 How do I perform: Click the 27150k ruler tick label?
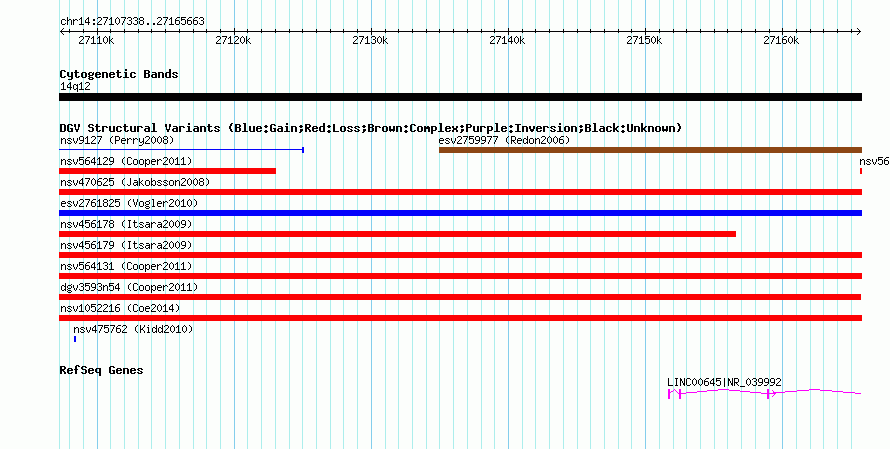click(644, 41)
